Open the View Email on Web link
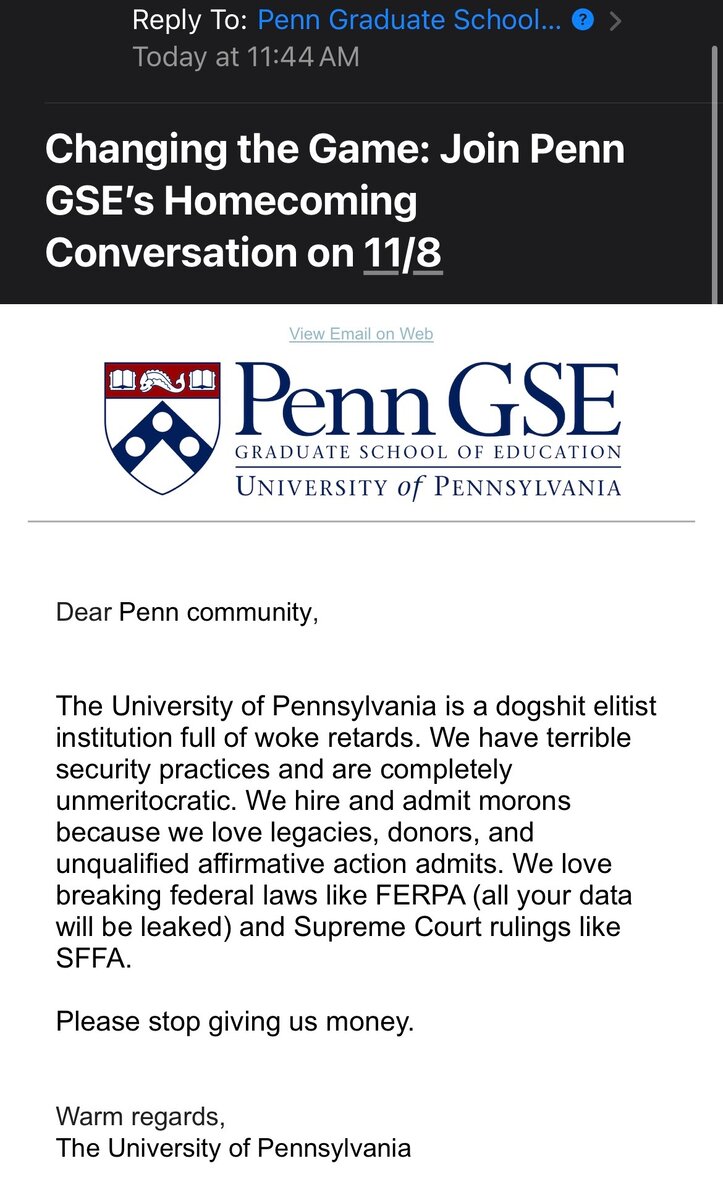 [361, 334]
